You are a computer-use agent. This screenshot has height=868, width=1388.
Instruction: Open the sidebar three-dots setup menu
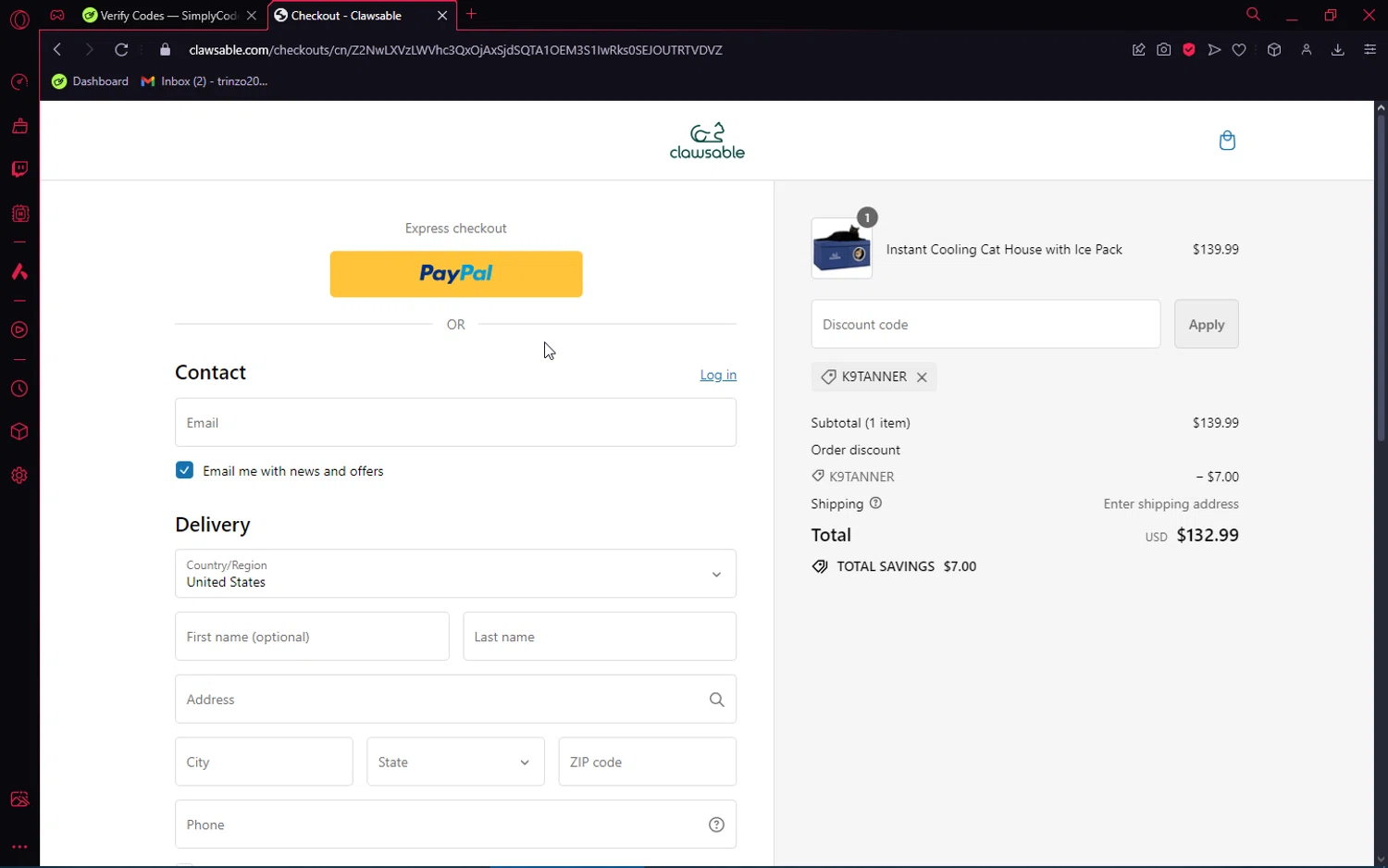point(19,847)
